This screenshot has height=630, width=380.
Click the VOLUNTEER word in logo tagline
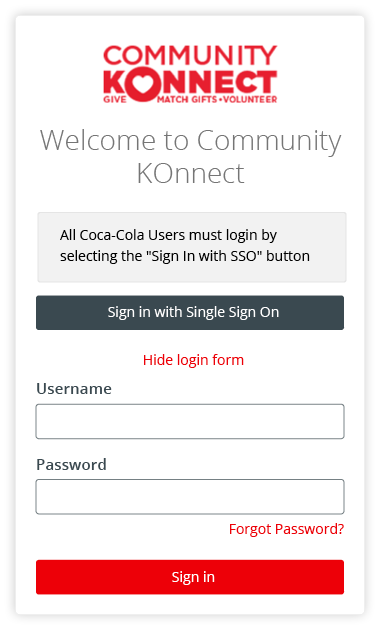tap(250, 99)
